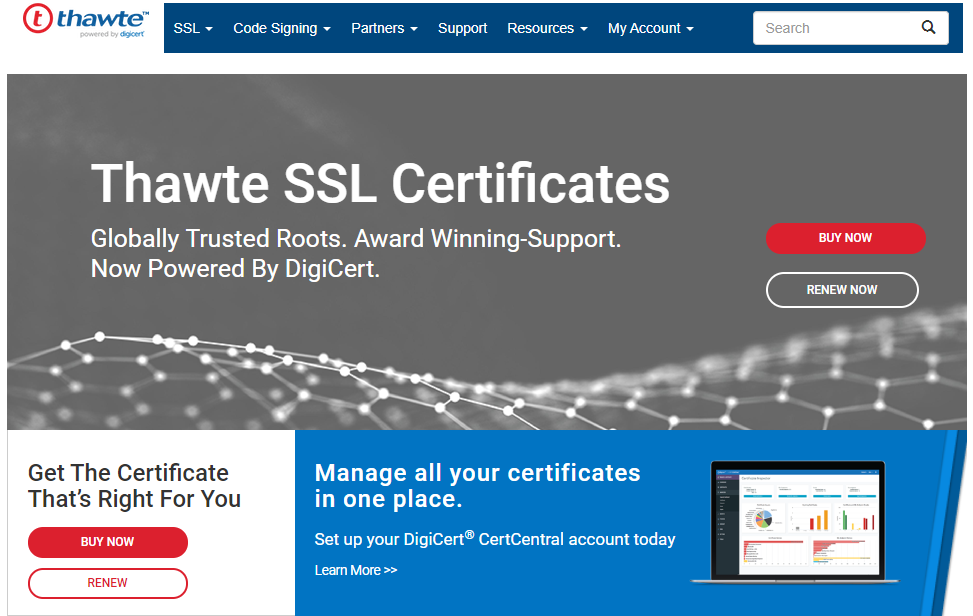Go to the Support page
Image resolution: width=973 pixels, height=616 pixels.
[462, 28]
